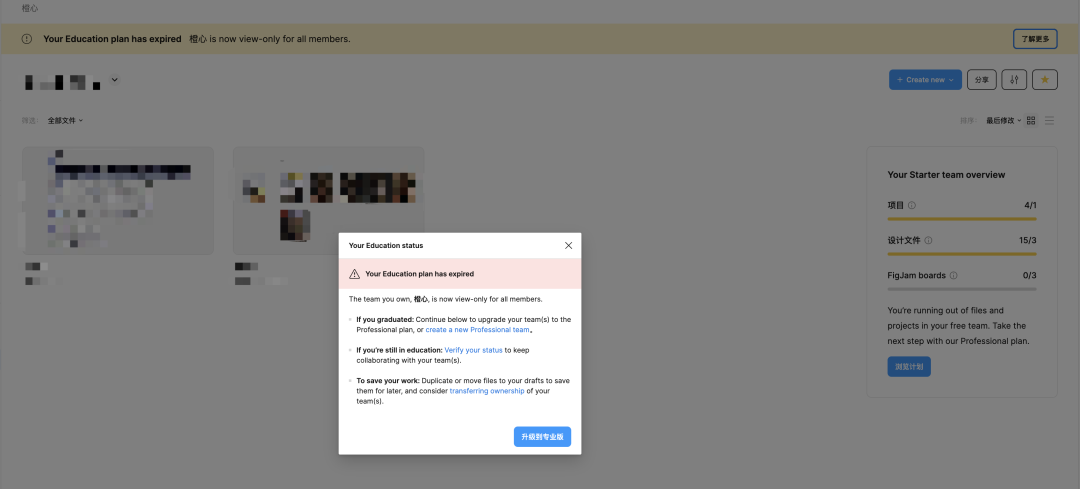Click the 升级到专业版 upgrade button
The image size is (1080, 489).
[542, 437]
